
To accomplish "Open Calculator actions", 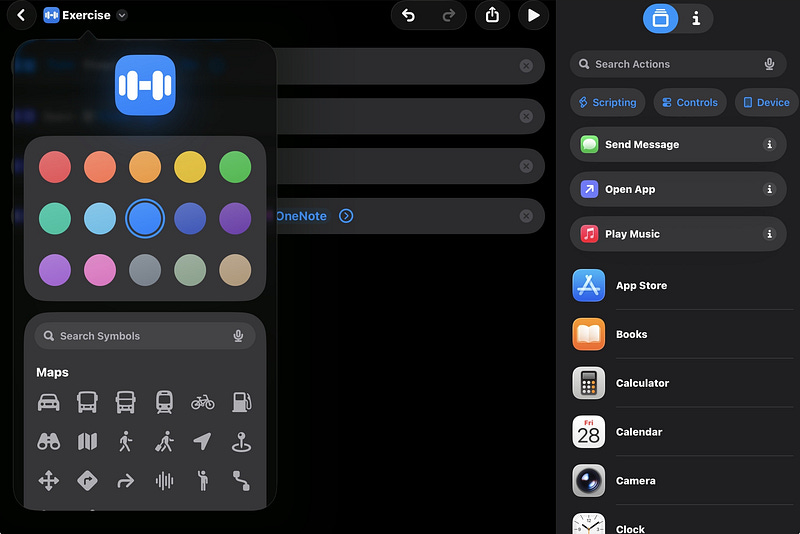I will 683,383.
